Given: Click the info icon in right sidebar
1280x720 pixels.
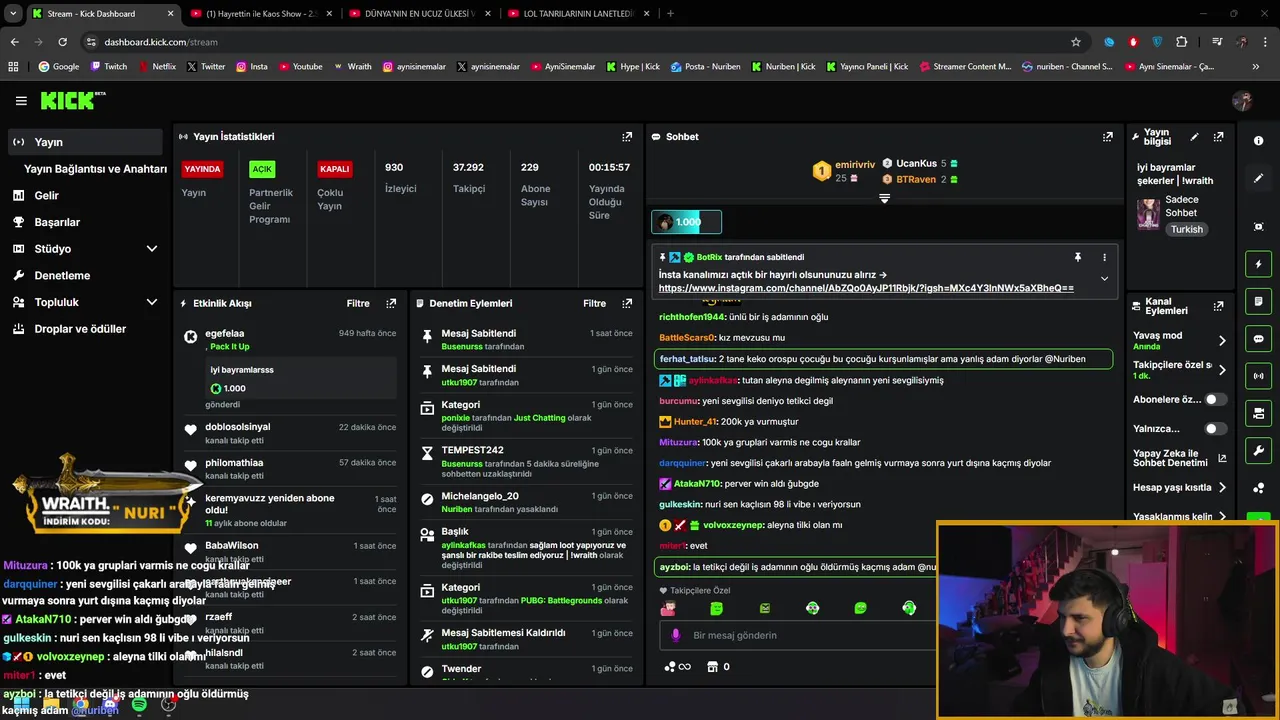Looking at the screenshot, I should (x=1259, y=141).
